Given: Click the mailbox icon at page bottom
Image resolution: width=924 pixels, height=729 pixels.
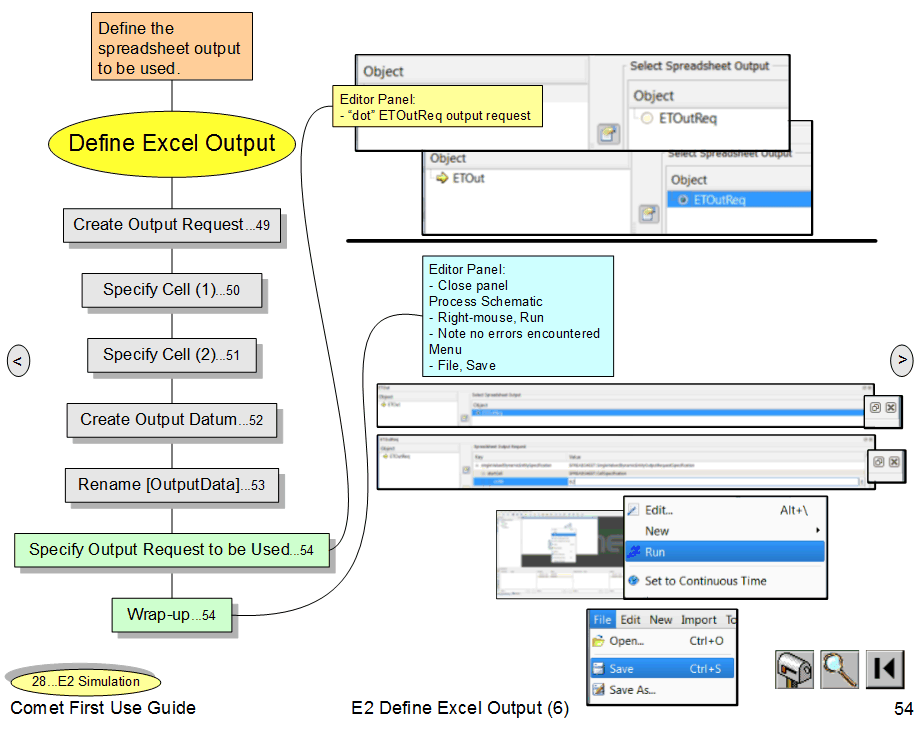Looking at the screenshot, I should pyautogui.click(x=794, y=669).
